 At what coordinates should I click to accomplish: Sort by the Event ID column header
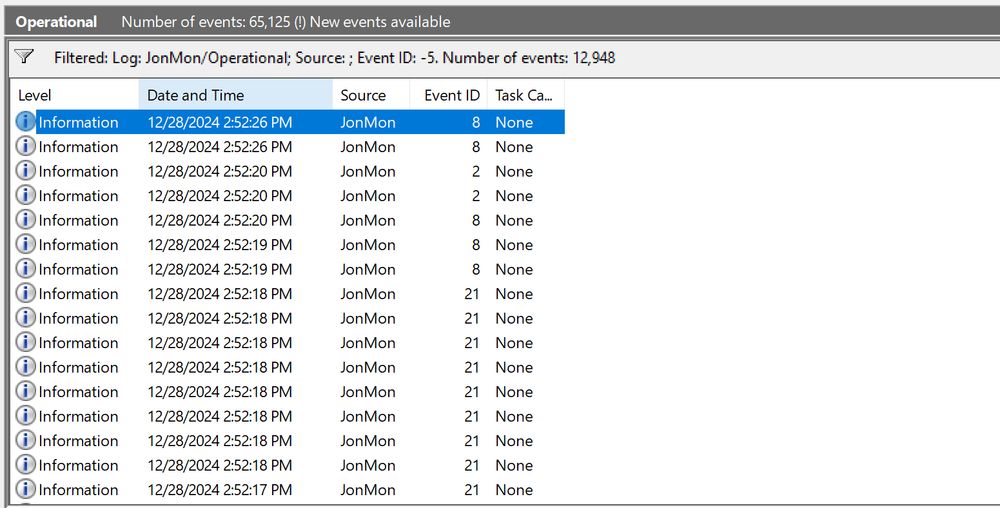pos(448,95)
